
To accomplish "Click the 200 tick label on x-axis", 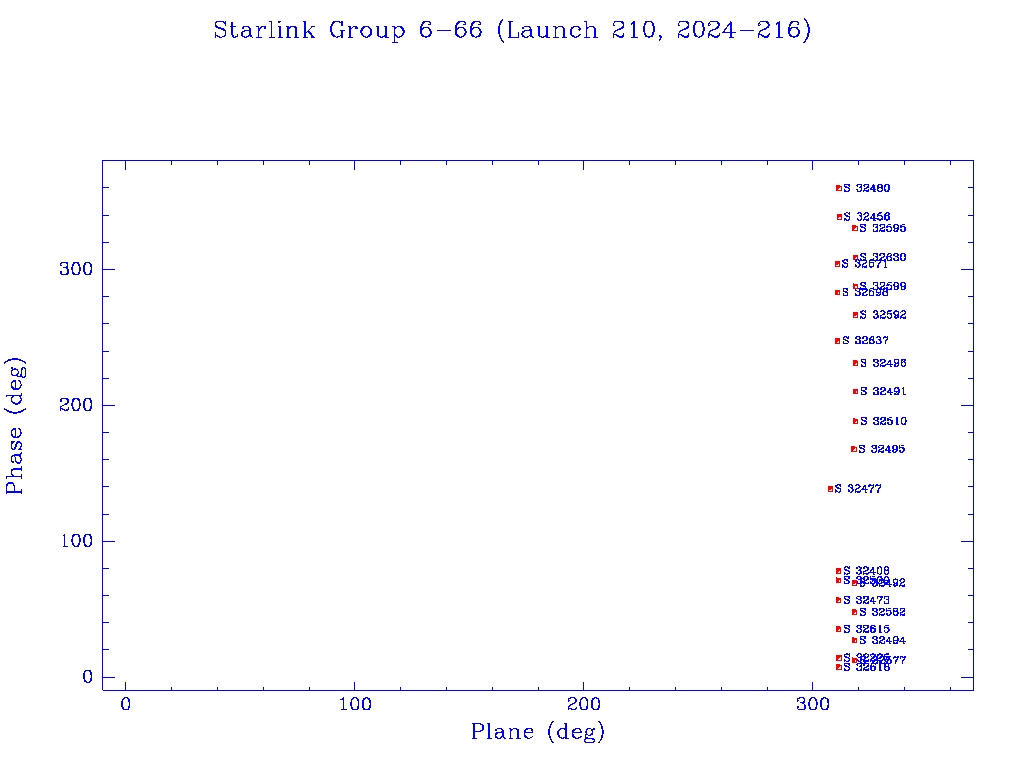I will [x=584, y=705].
